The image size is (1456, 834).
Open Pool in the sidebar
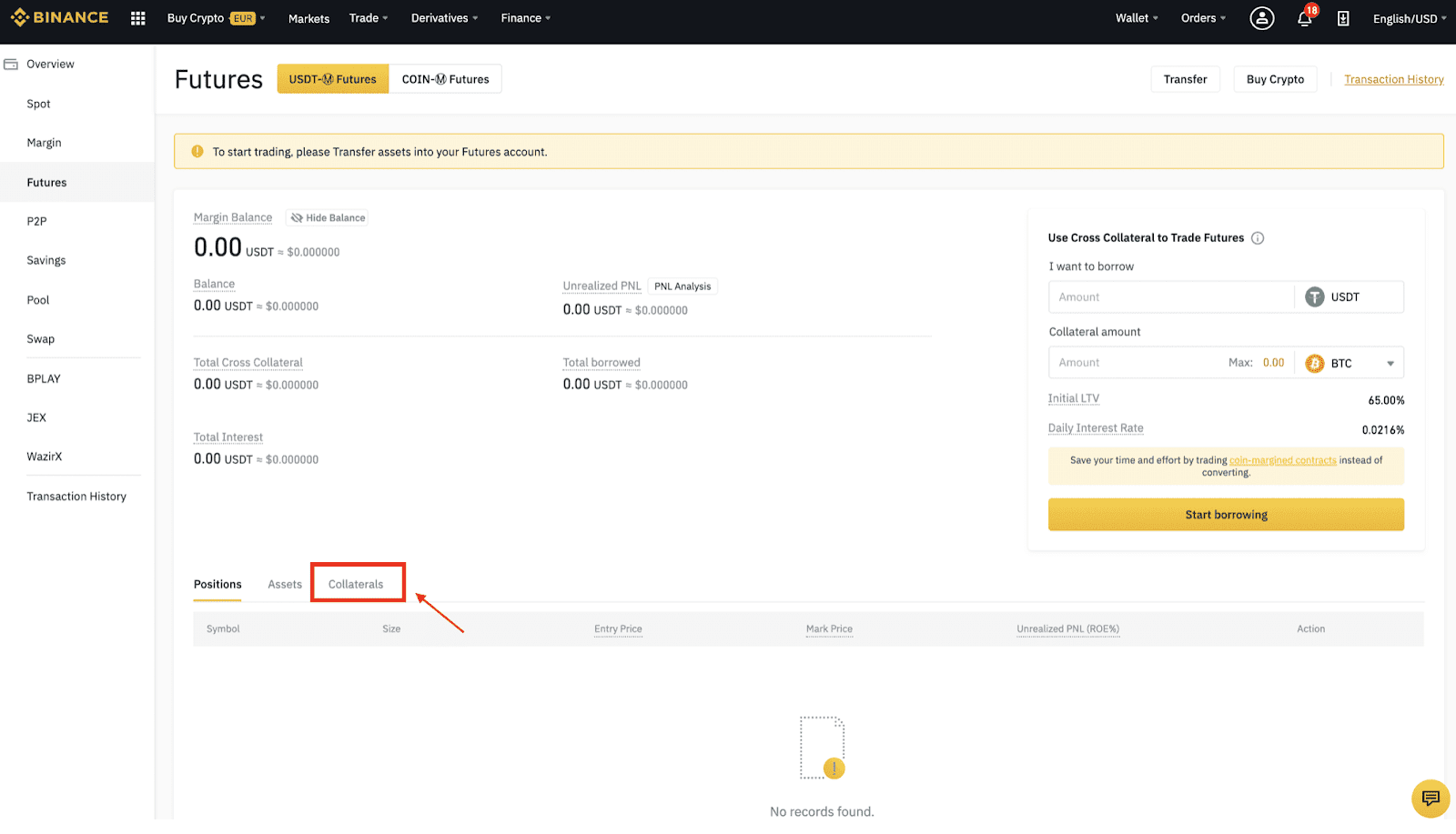click(38, 300)
